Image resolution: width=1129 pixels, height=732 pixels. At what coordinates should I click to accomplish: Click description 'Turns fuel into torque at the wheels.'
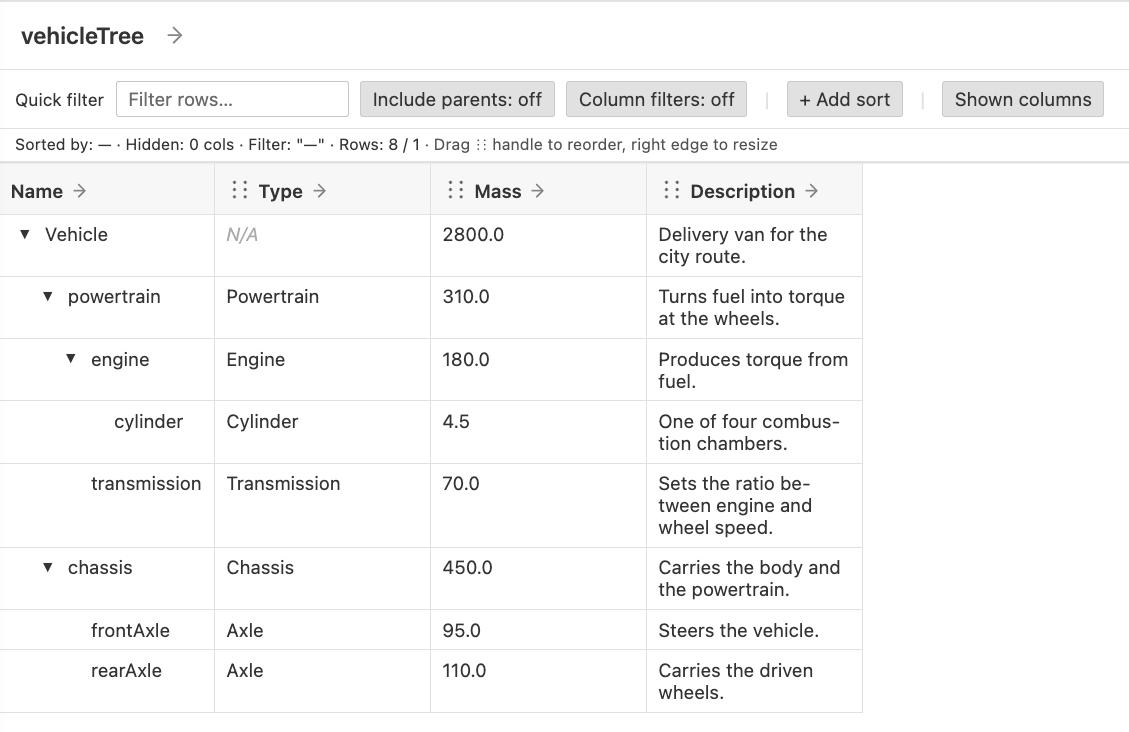coord(751,307)
